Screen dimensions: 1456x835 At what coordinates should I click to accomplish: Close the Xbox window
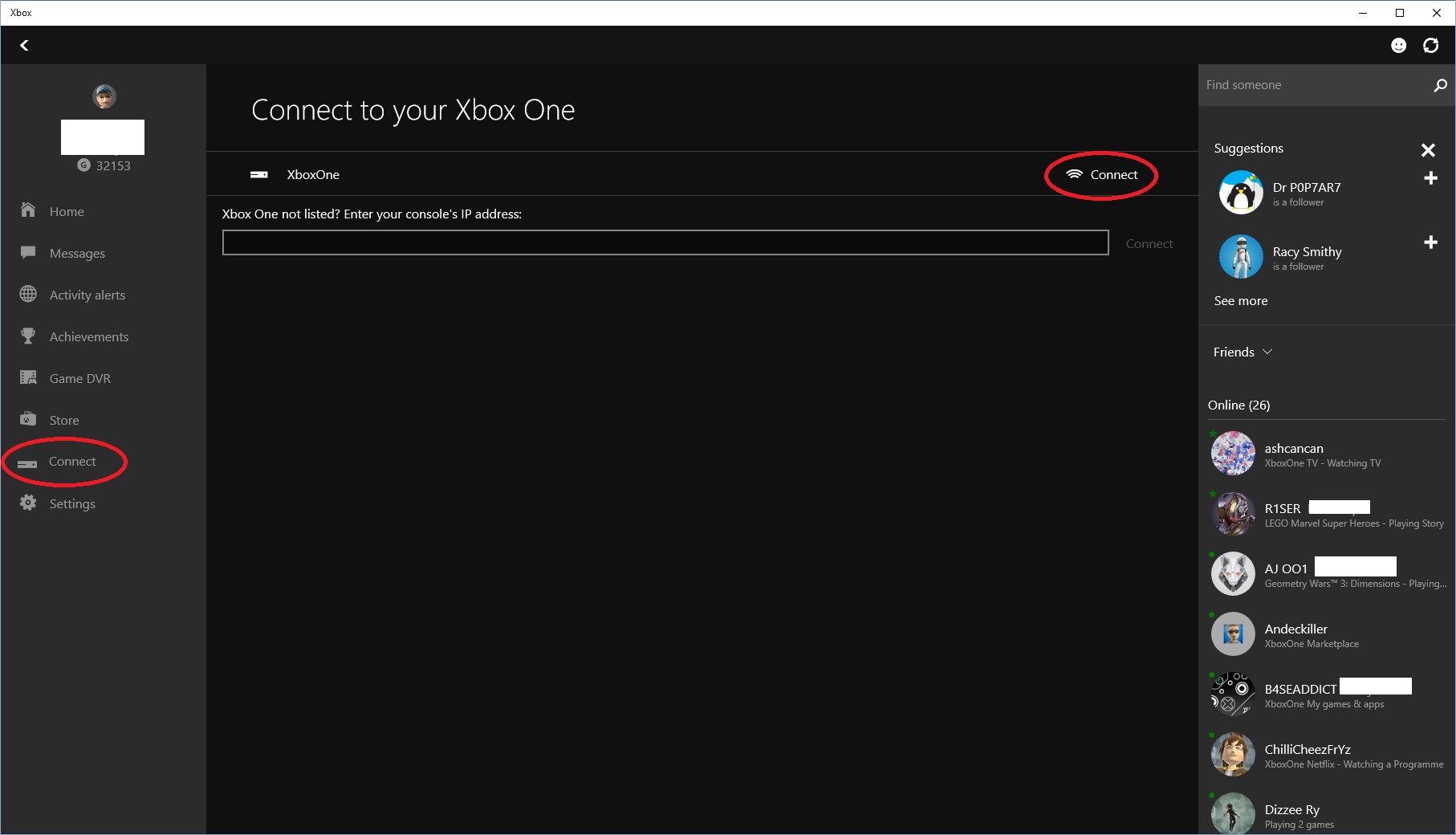[1437, 13]
